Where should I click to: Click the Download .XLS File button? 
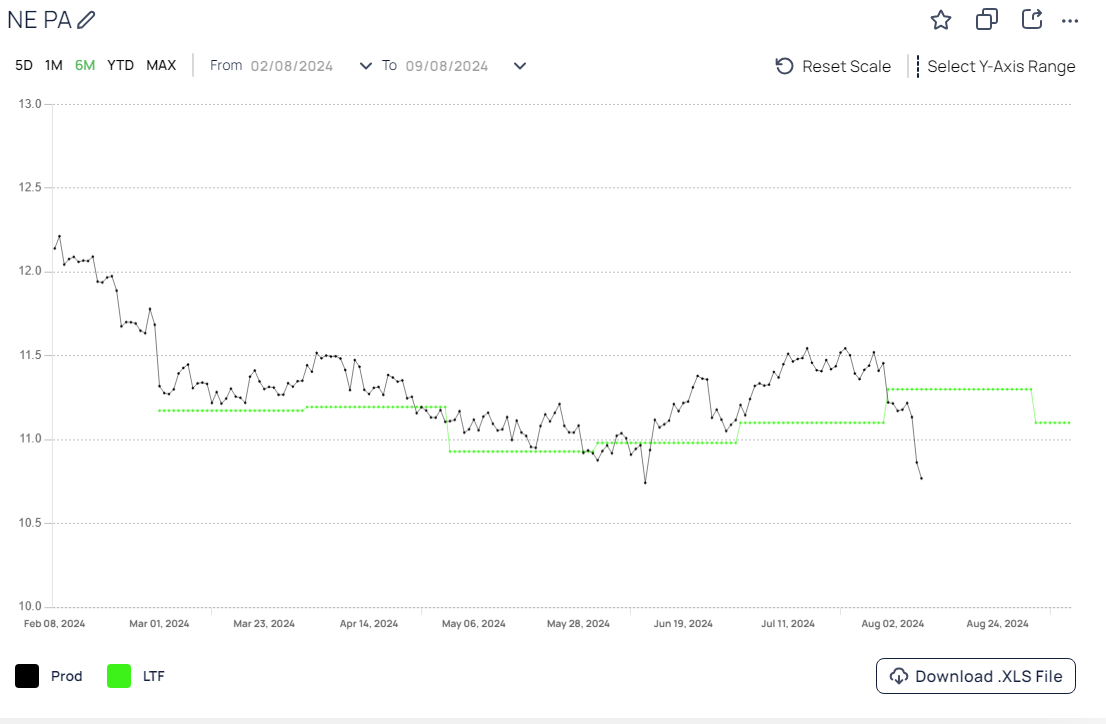click(976, 676)
